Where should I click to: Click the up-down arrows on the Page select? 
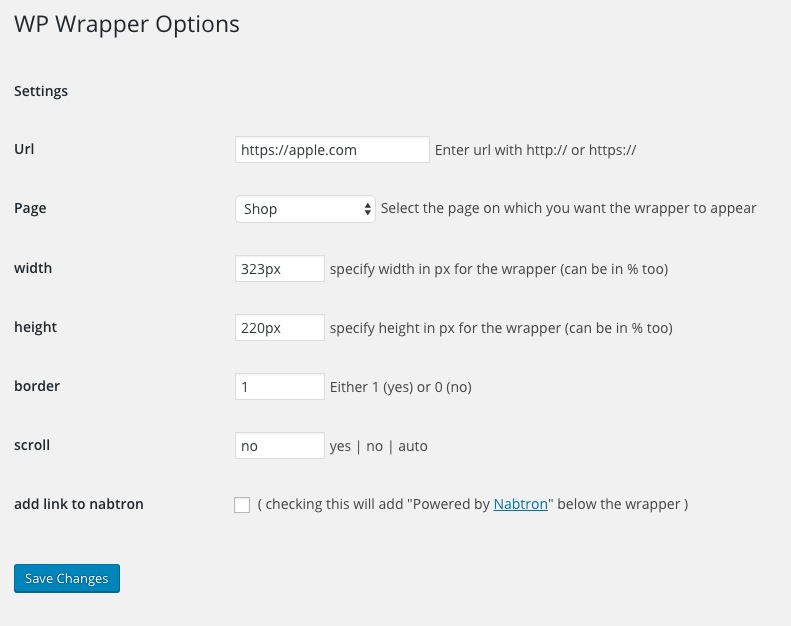tap(368, 209)
